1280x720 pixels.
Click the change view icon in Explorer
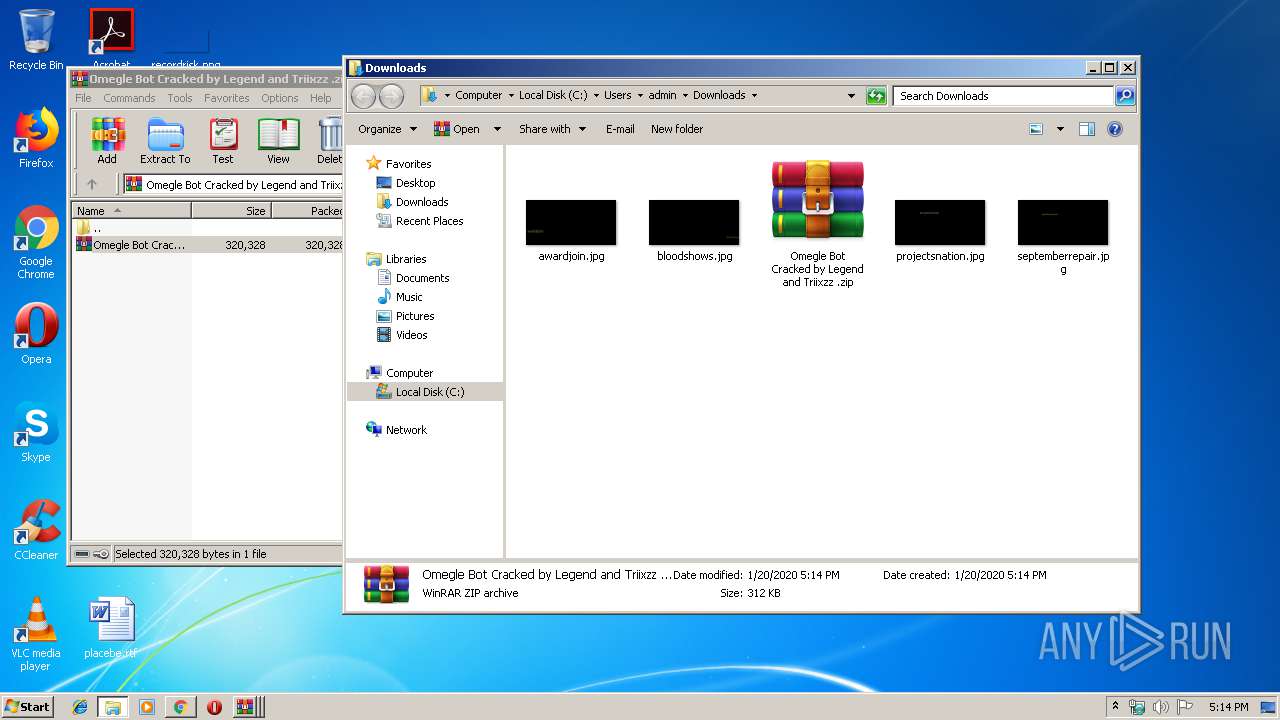coord(1036,129)
